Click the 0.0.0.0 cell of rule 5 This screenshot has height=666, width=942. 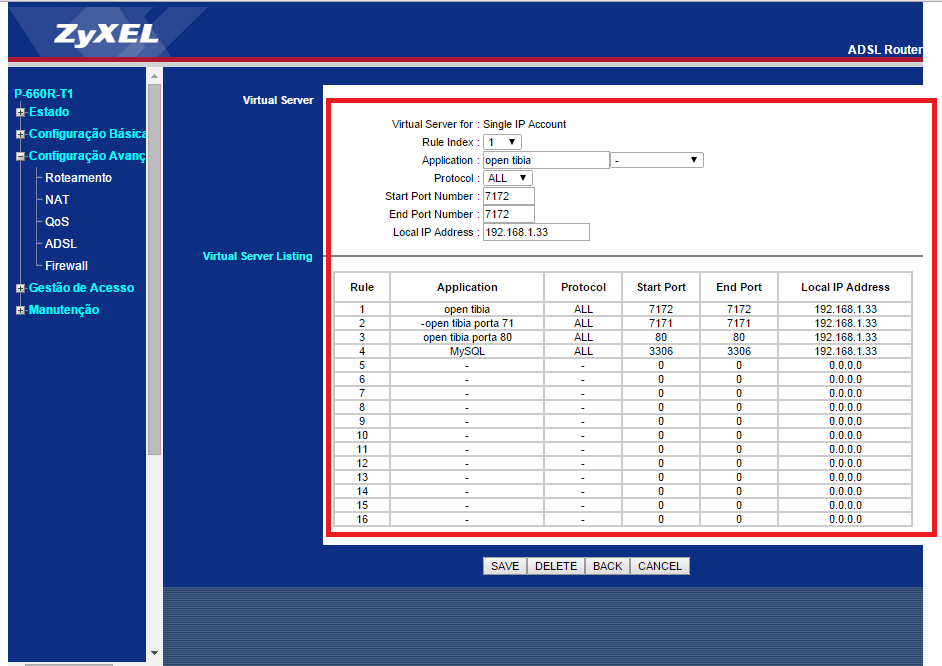coord(845,365)
